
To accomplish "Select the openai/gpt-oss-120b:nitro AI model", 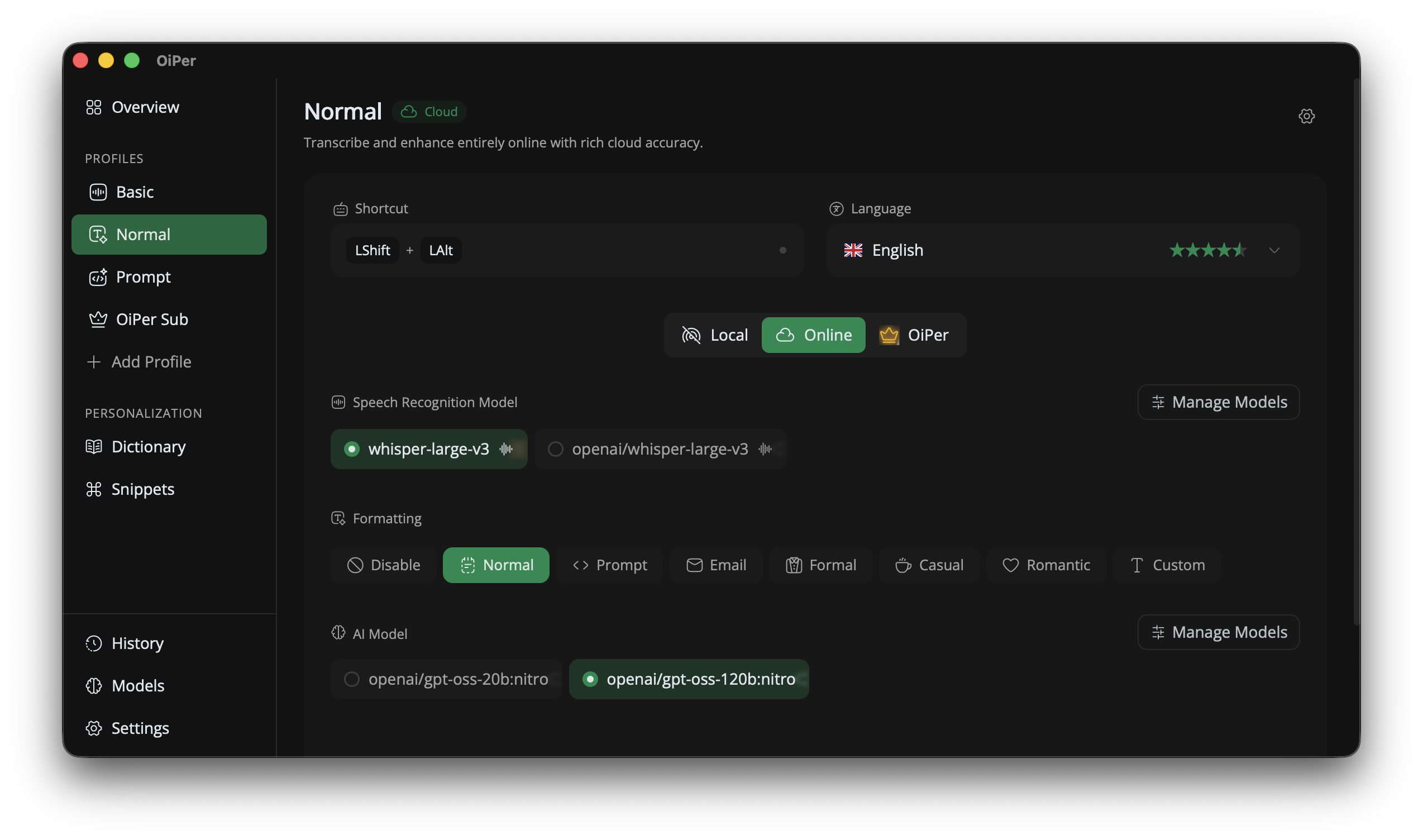I will coord(688,679).
